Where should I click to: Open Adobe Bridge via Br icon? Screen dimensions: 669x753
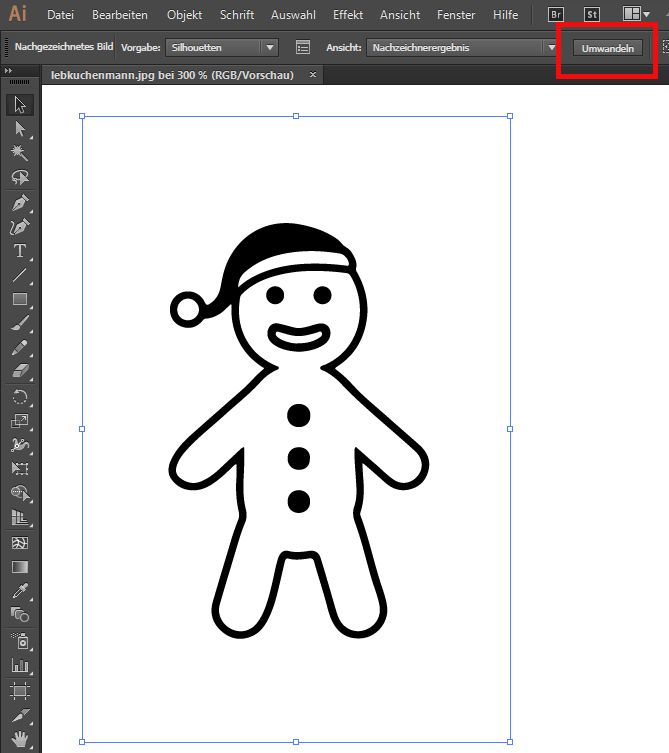pos(557,15)
